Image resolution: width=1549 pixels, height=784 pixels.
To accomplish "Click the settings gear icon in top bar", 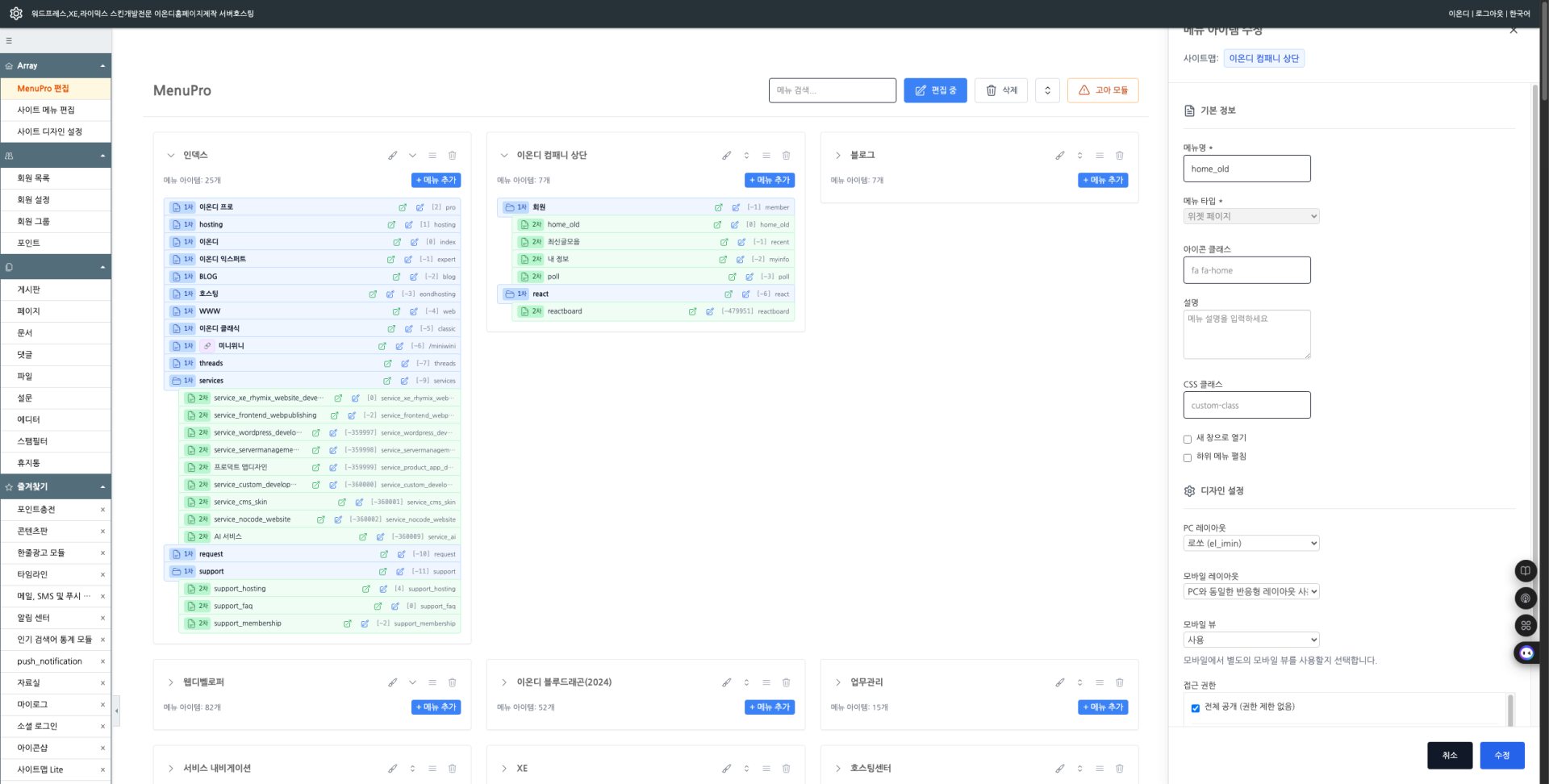I will tap(16, 14).
